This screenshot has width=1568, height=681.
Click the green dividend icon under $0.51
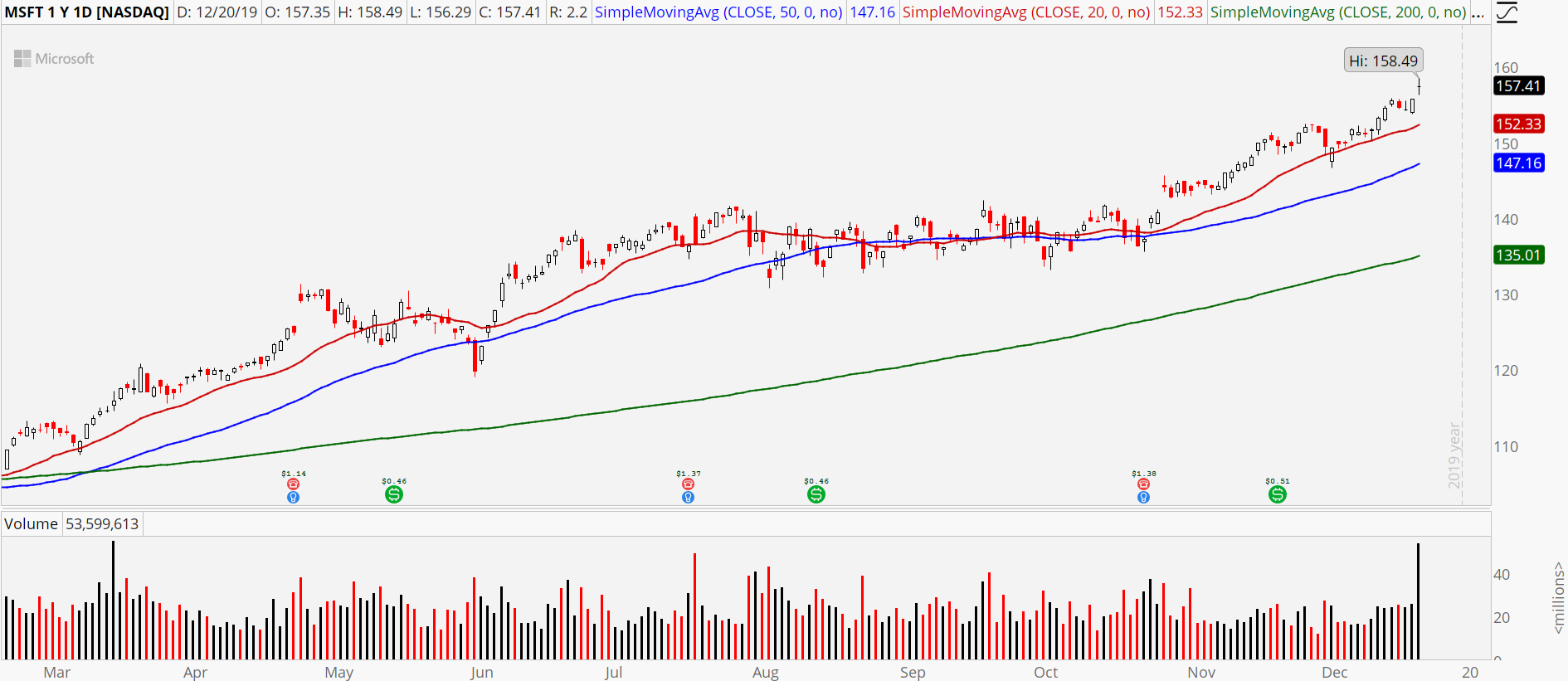pyautogui.click(x=1278, y=494)
